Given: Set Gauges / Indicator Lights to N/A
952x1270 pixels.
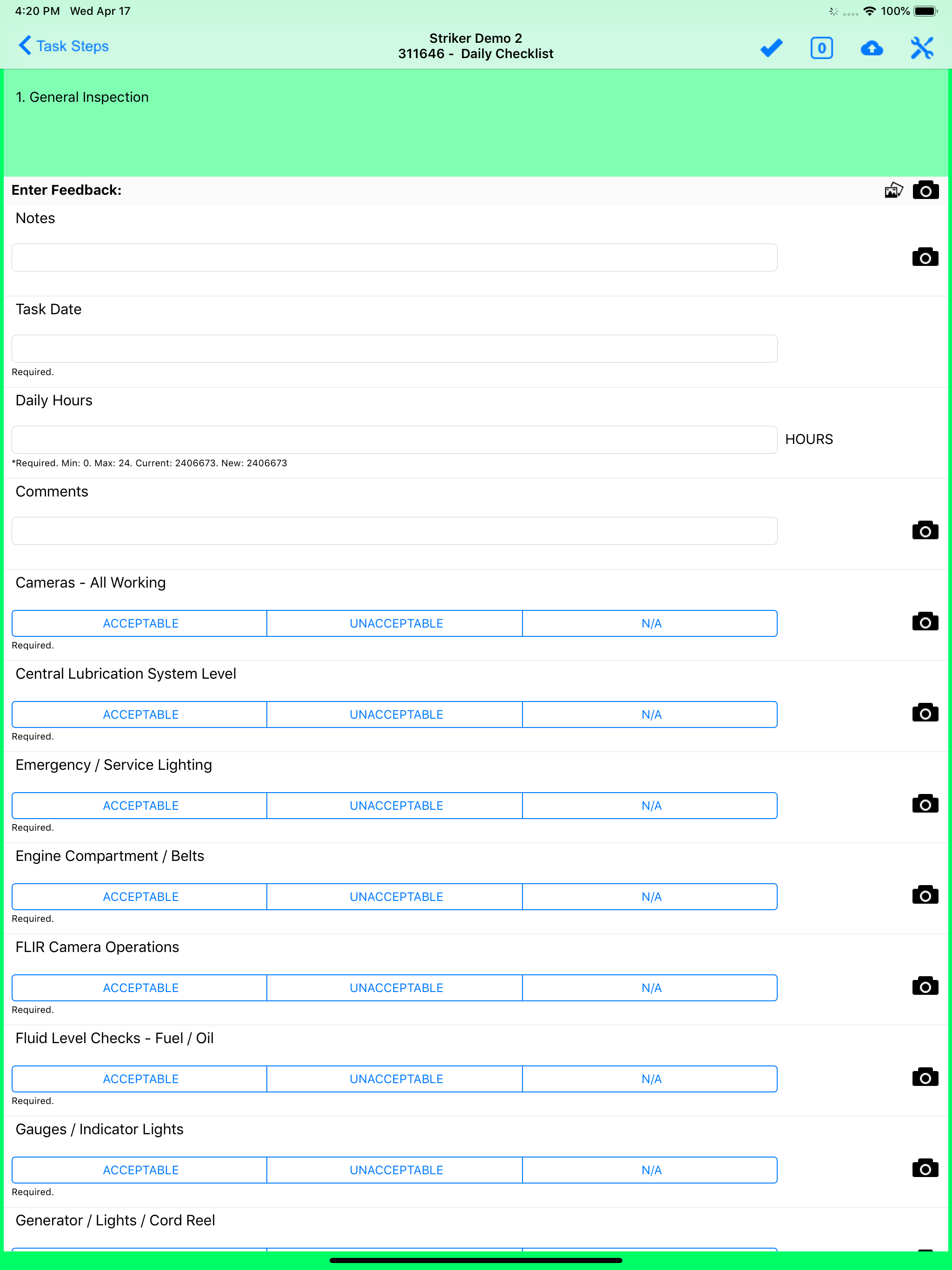Looking at the screenshot, I should coord(650,1170).
